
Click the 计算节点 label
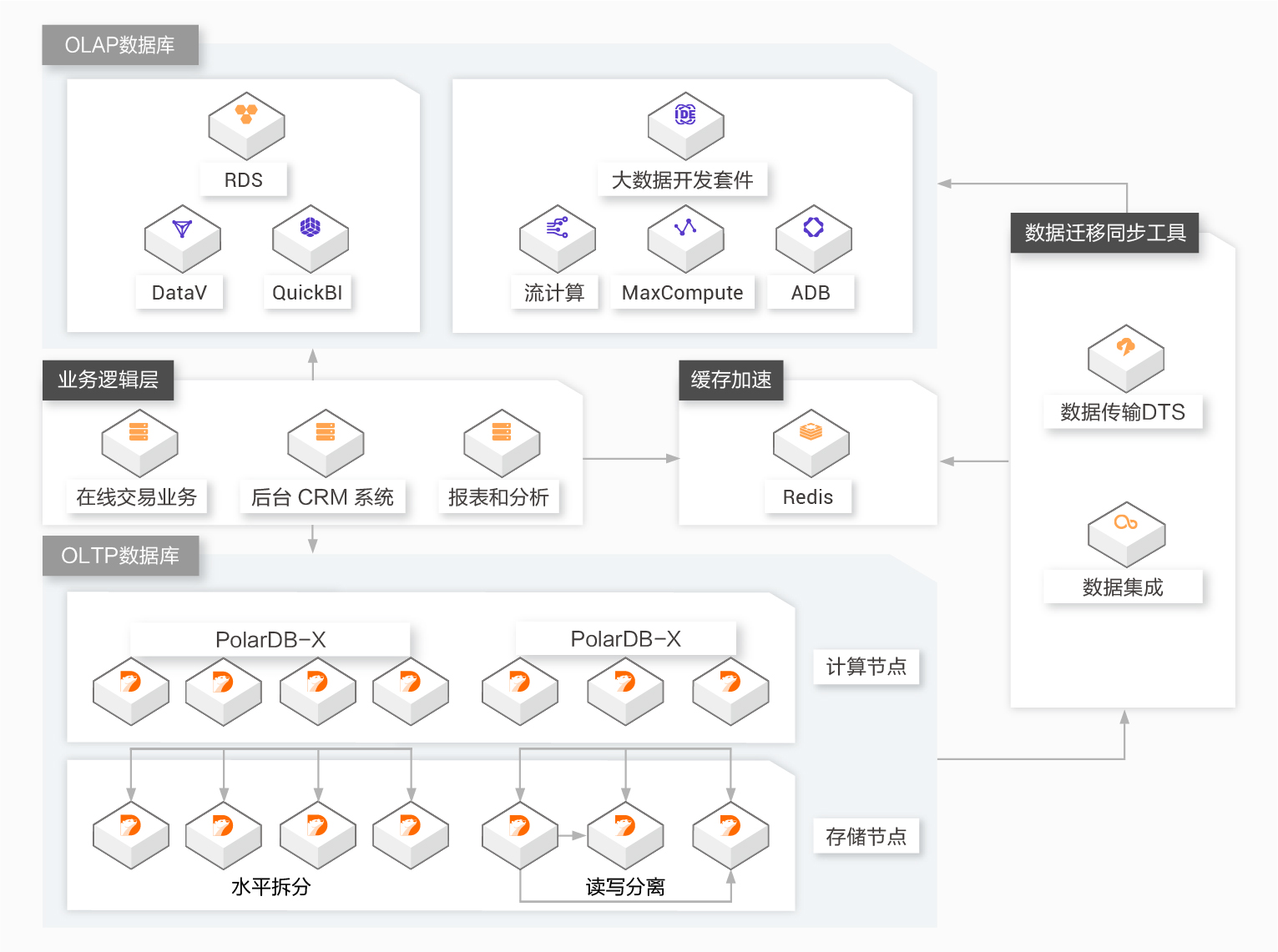pos(866,667)
